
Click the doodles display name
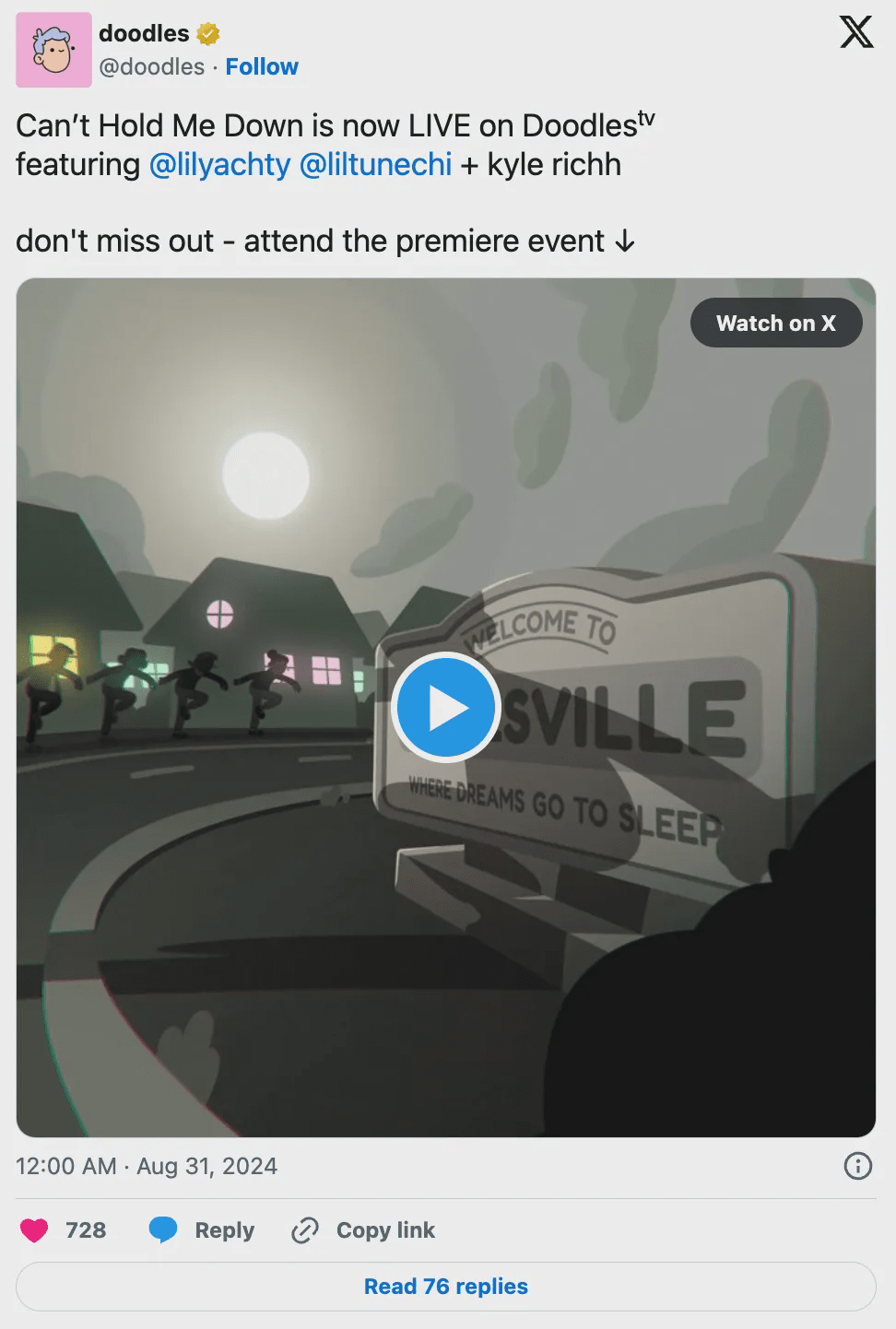click(144, 34)
